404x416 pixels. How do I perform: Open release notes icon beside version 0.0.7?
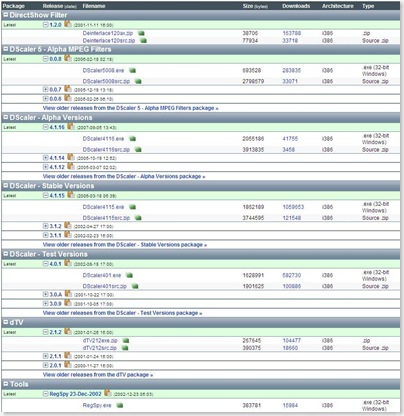(68, 89)
